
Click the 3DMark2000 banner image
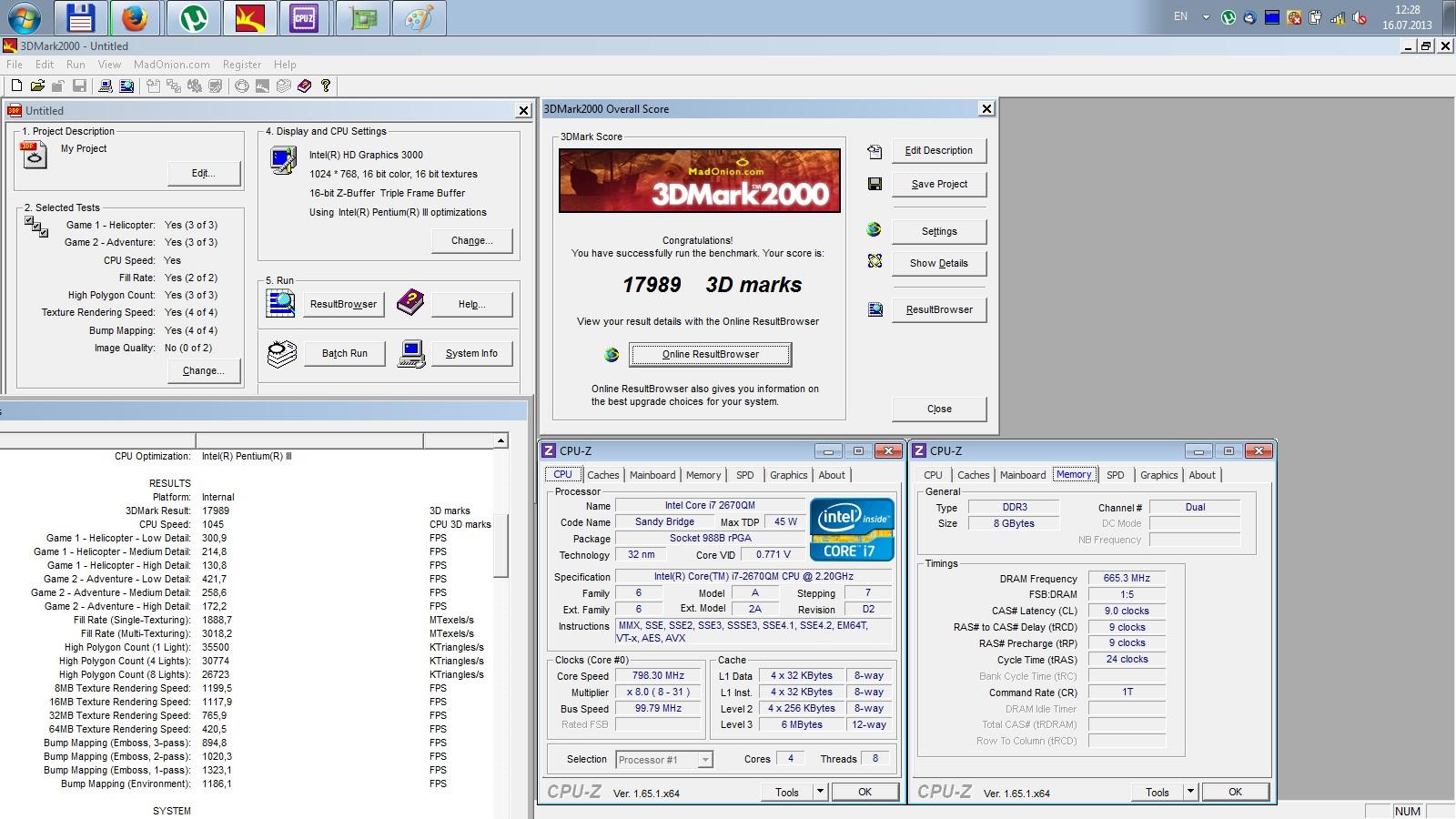[699, 180]
